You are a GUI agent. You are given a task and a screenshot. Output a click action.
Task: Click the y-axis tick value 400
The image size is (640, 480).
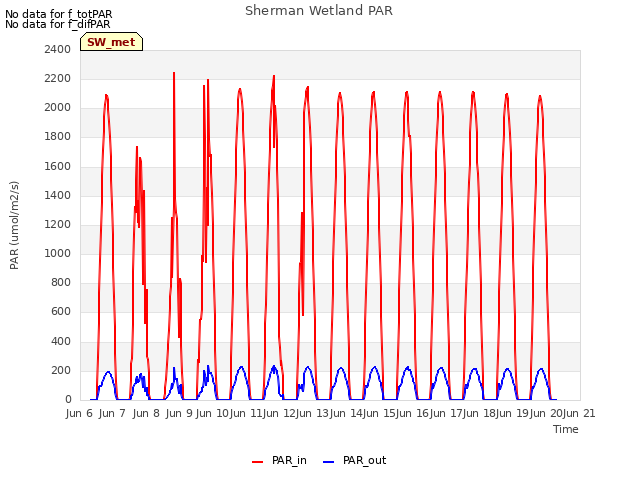61,341
